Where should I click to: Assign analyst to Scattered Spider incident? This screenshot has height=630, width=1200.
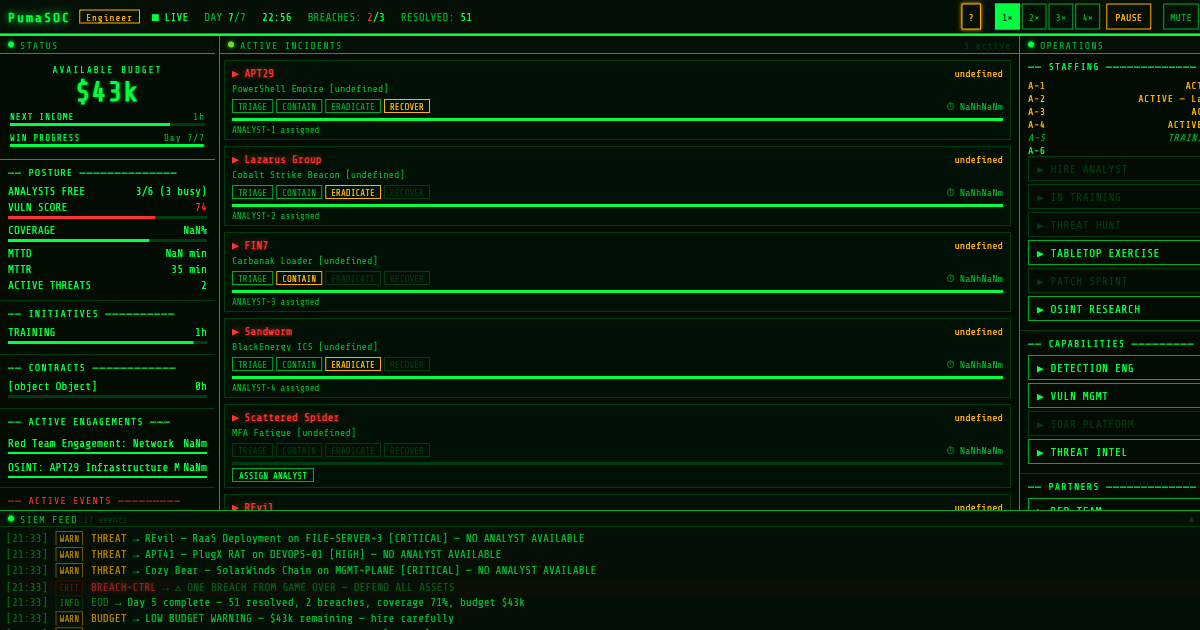coord(273,475)
